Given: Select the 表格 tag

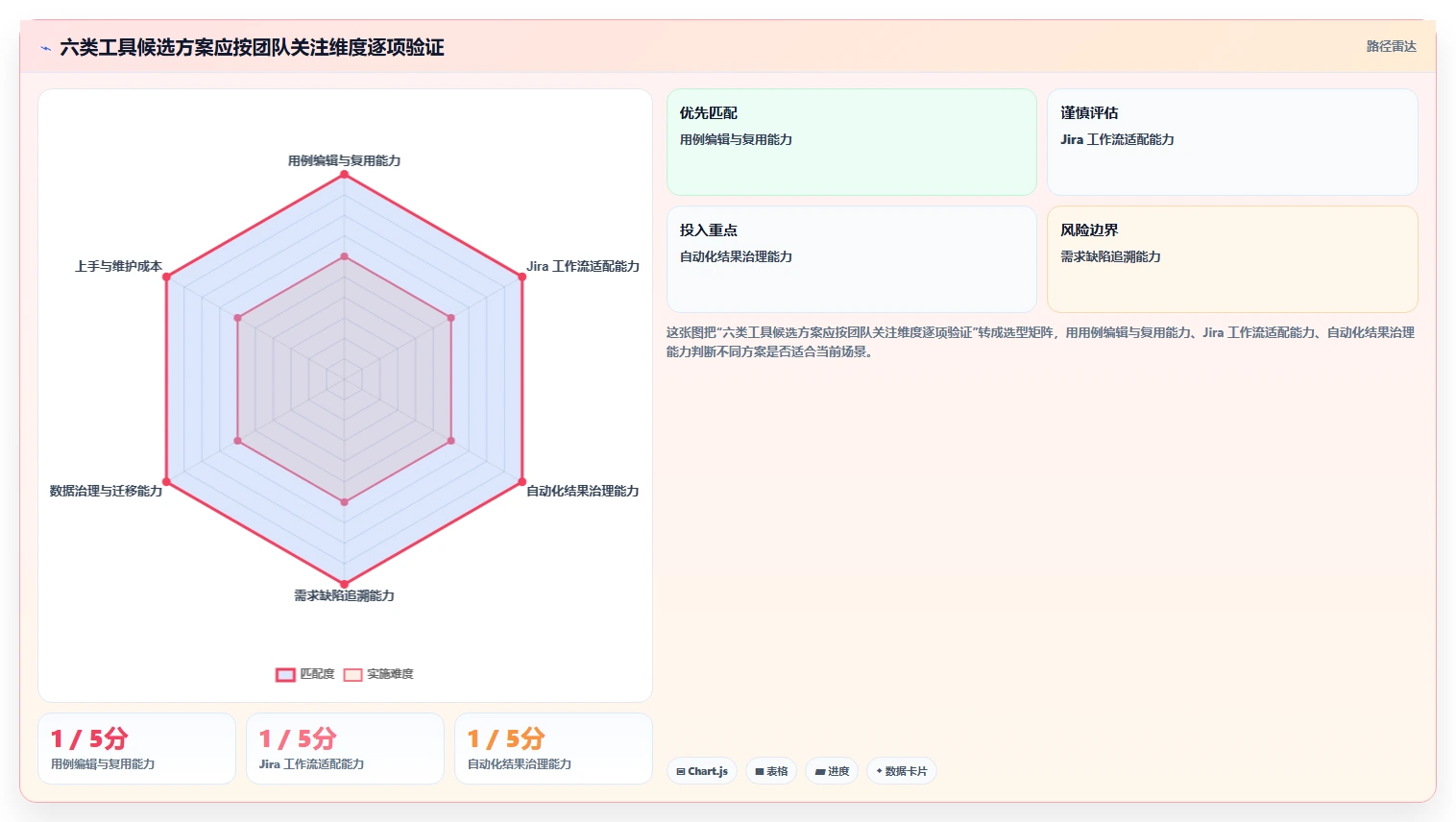Looking at the screenshot, I should pyautogui.click(x=771, y=771).
